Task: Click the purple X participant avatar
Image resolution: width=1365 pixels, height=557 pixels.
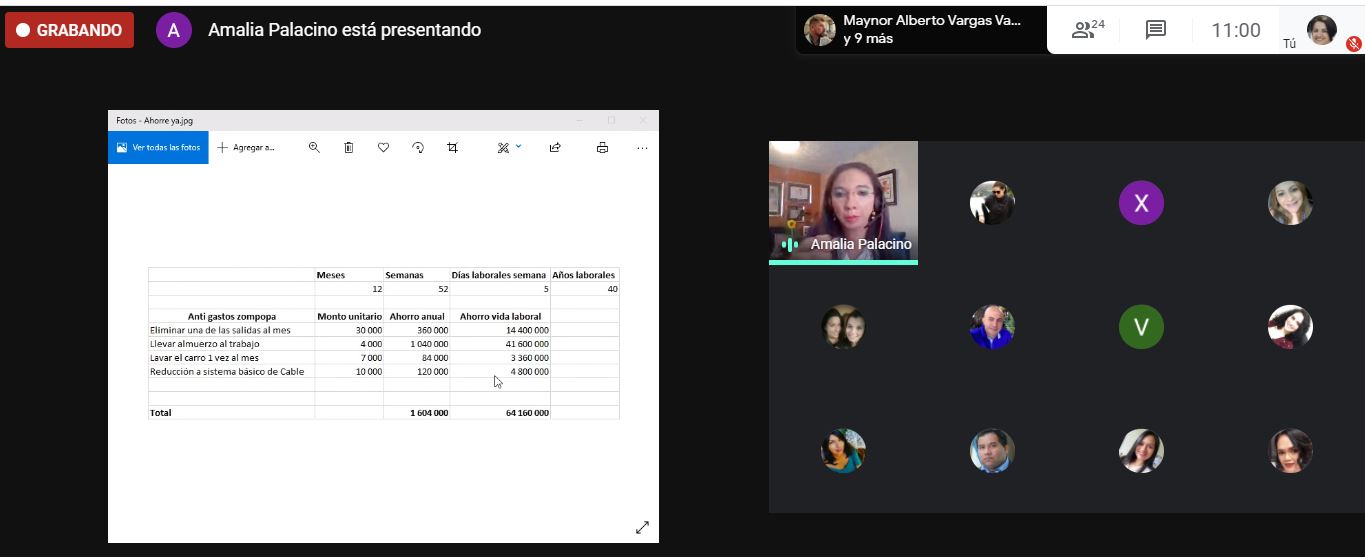Action: coord(1141,203)
